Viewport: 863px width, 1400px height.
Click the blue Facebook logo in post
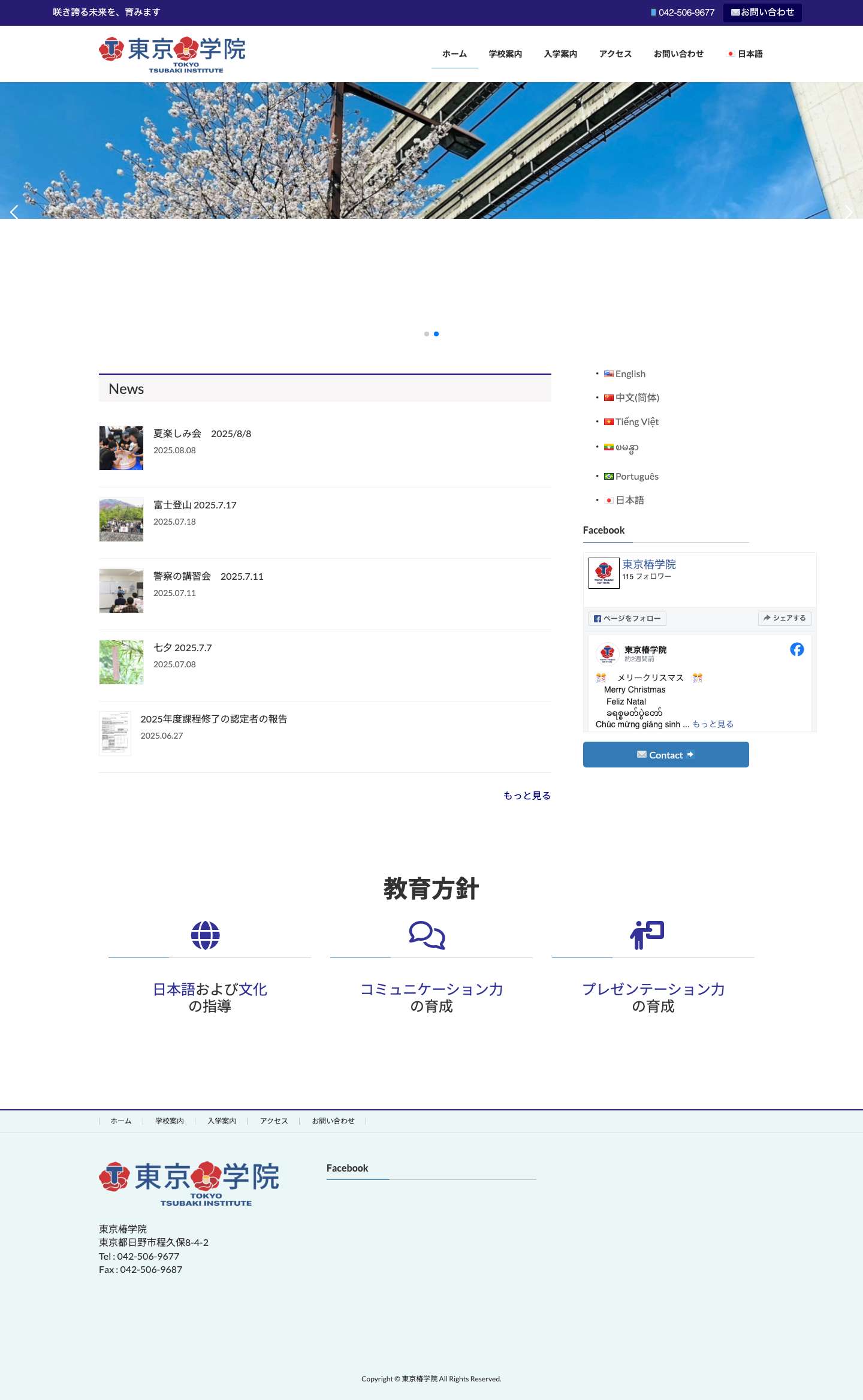tap(797, 649)
